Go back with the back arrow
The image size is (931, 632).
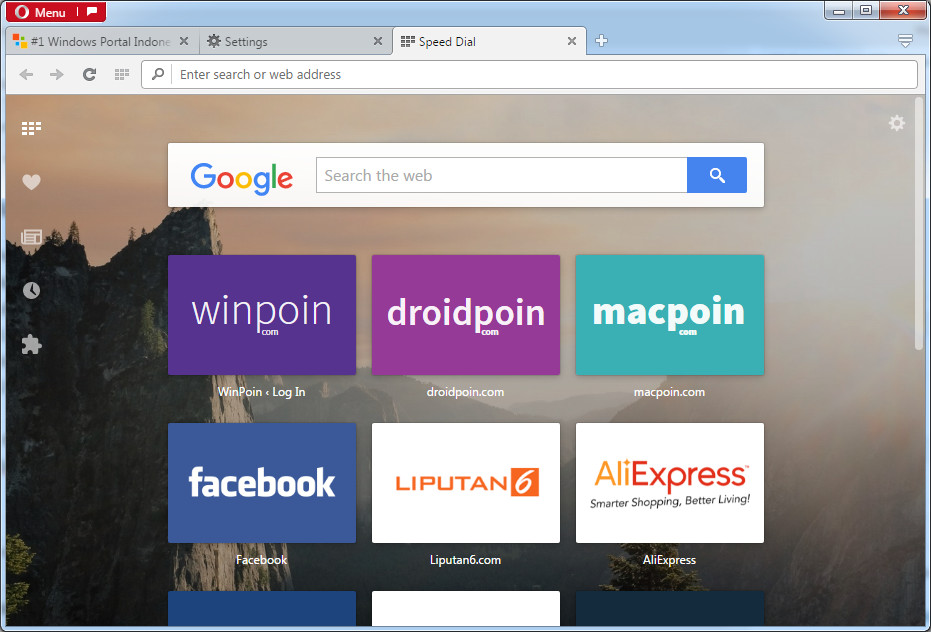(x=26, y=74)
